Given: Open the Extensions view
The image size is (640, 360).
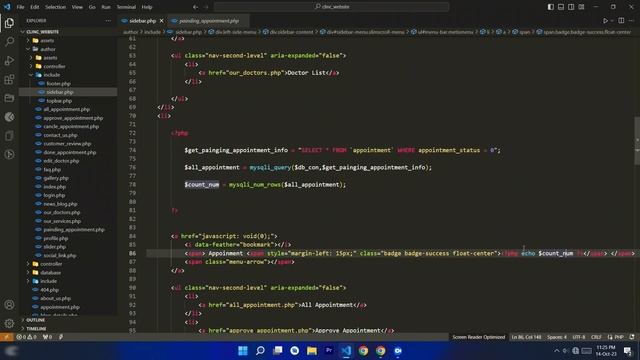Looking at the screenshot, I should point(9,79).
